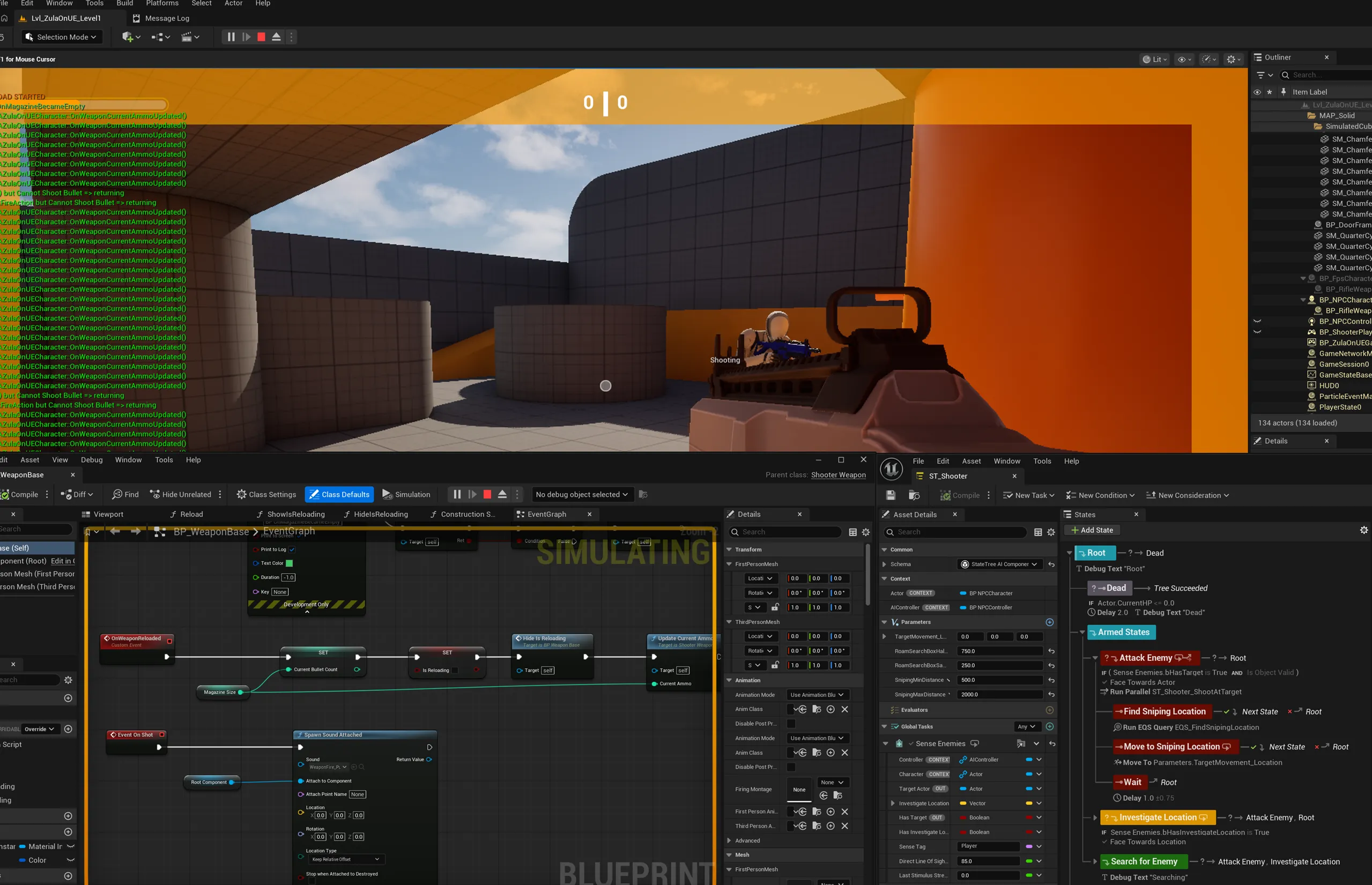
Task: Navigate back in blueprint graph history
Action: click(x=115, y=532)
